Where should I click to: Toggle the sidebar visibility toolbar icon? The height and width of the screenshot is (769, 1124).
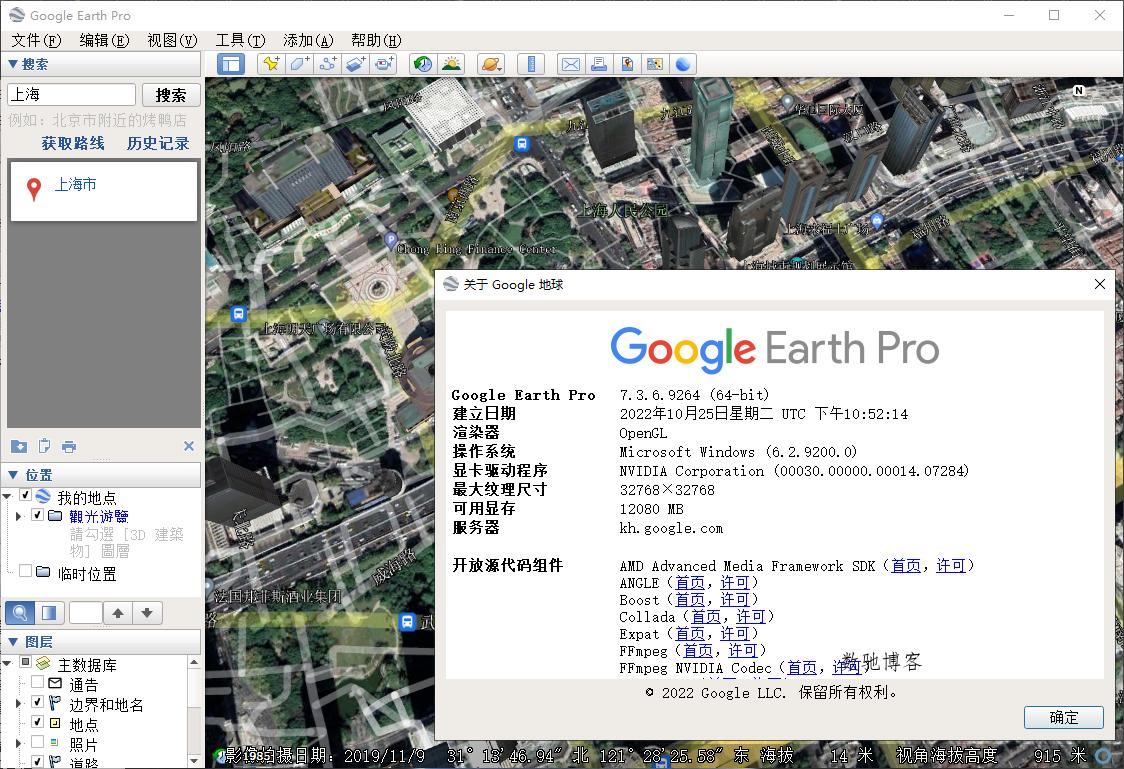pos(231,65)
